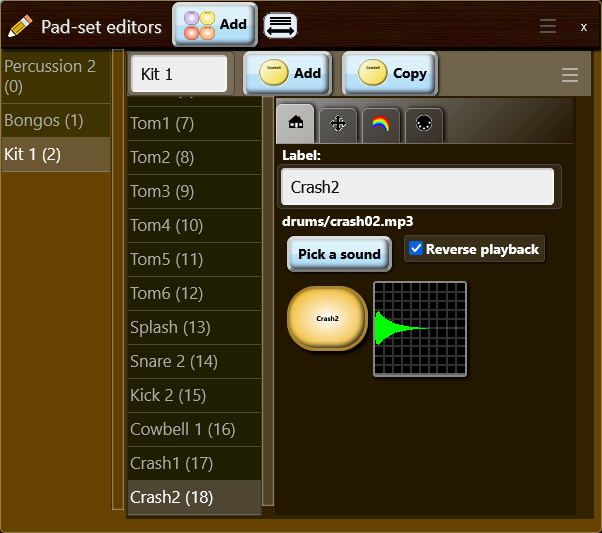Click the pencil icon in title bar

[x=19, y=26]
